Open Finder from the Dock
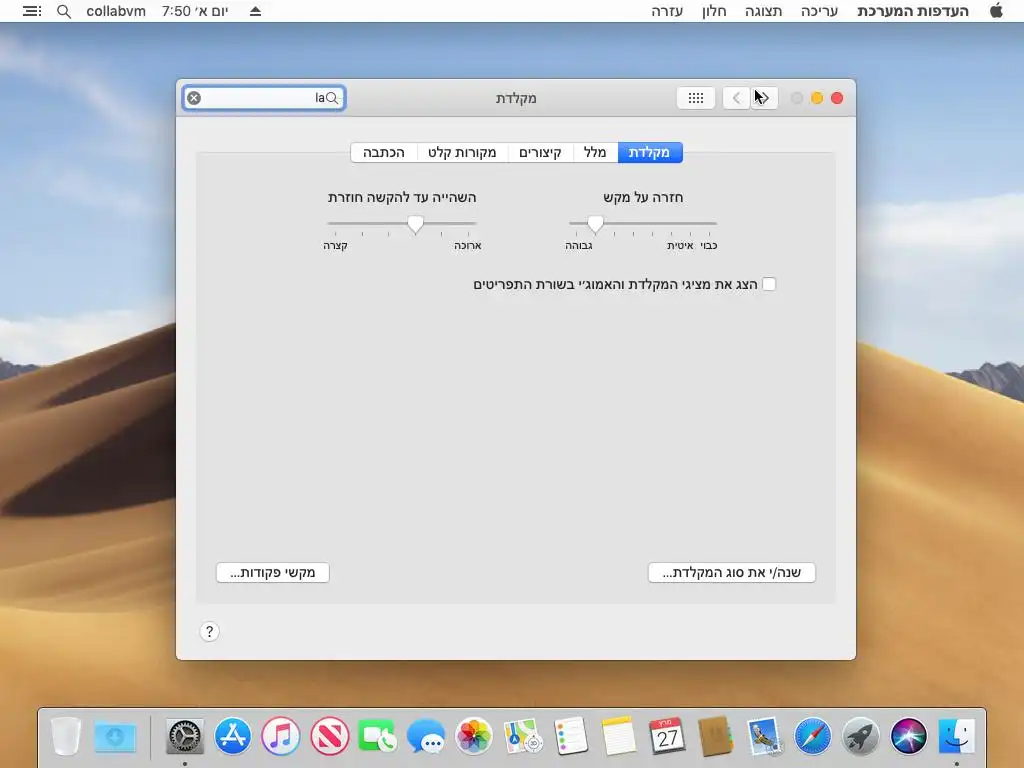Viewport: 1024px width, 768px height. pyautogui.click(x=957, y=736)
